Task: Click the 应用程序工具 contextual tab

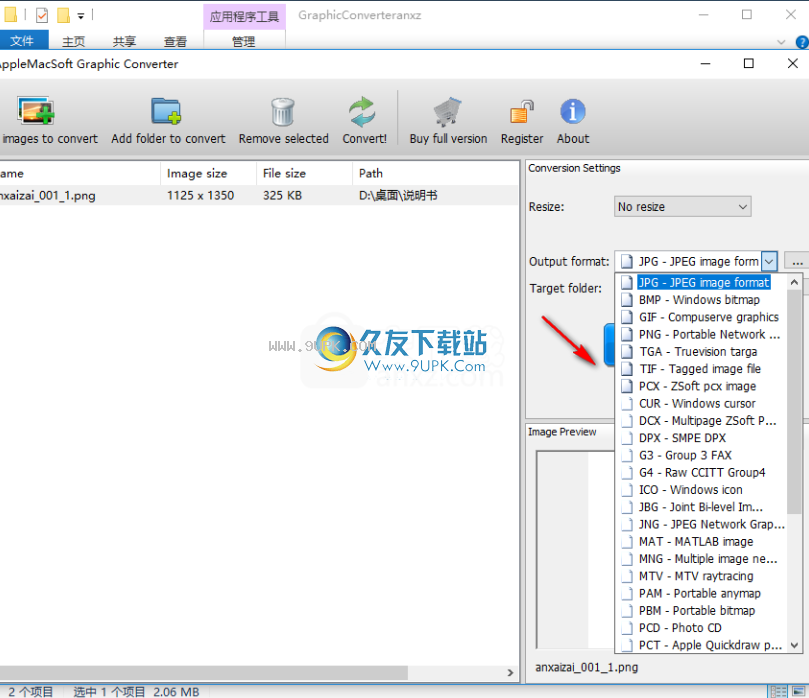Action: 244,17
